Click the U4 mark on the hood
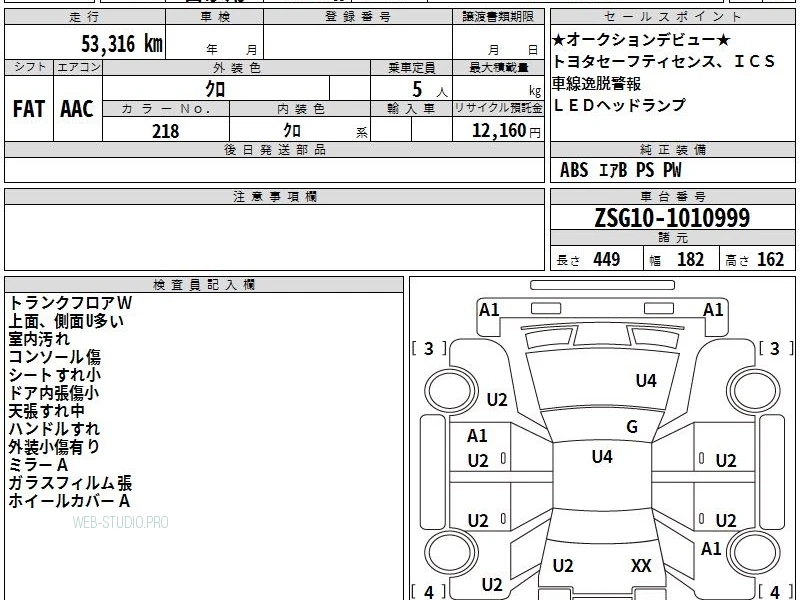 click(x=646, y=381)
